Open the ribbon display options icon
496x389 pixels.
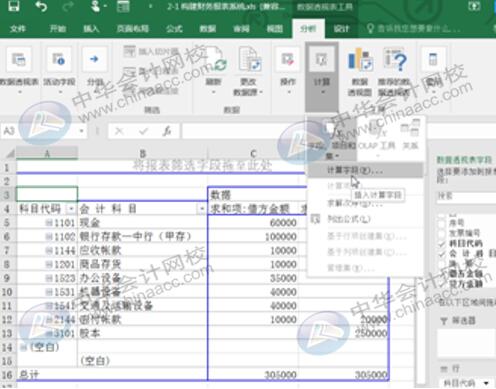(x=474, y=6)
